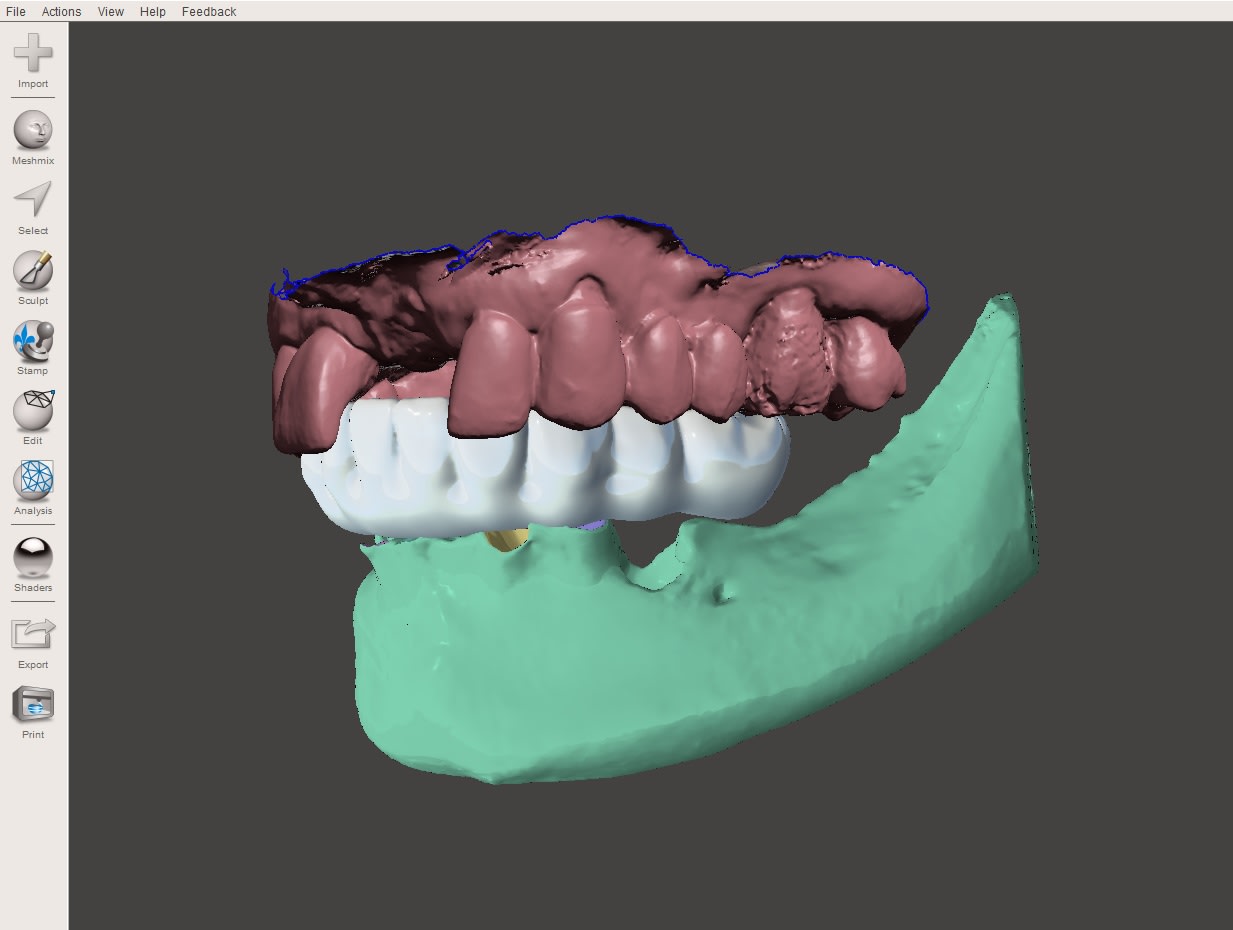The image size is (1233, 930).
Task: Click the Export icon
Action: coord(33,634)
